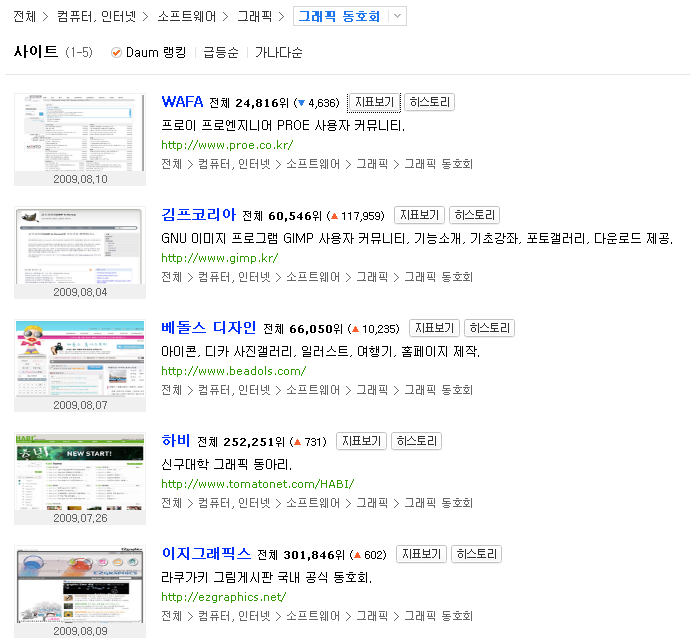Click WAFA rank text 24,816위
This screenshot has height=644, width=690.
click(262, 103)
